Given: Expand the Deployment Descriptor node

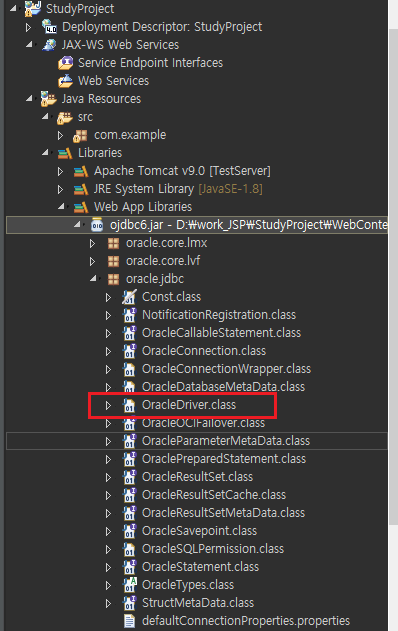Looking at the screenshot, I should coord(28,27).
